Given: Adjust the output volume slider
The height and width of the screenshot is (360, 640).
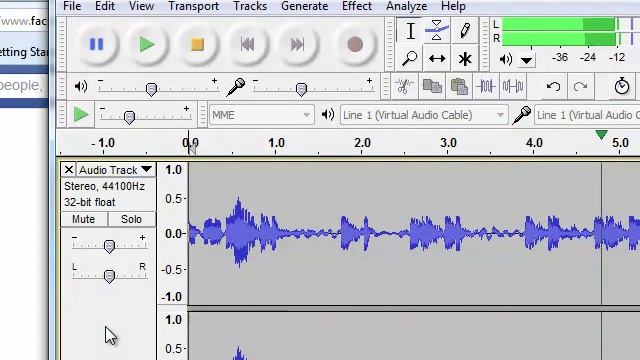Looking at the screenshot, I should click(x=151, y=89).
